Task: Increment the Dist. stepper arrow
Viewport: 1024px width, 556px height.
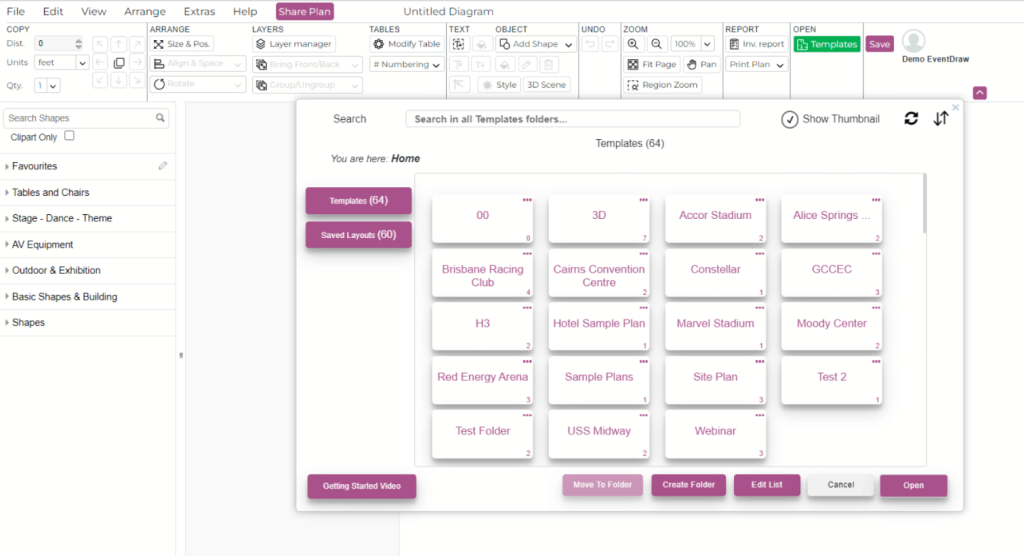Action: pyautogui.click(x=78, y=41)
